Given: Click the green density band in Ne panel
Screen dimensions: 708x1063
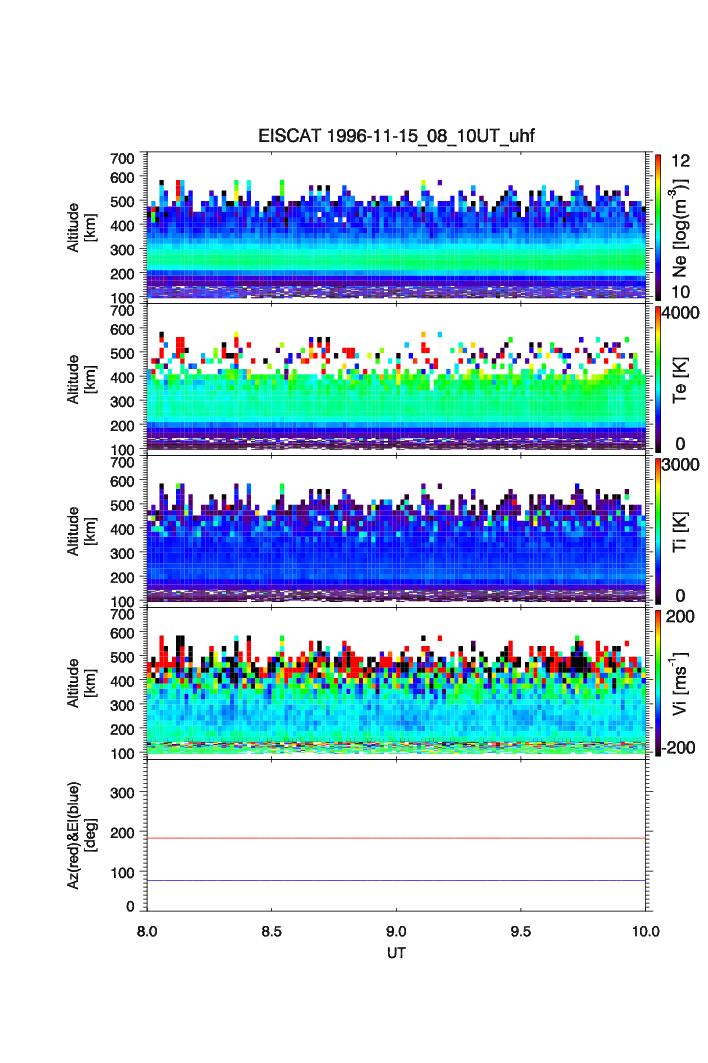Looking at the screenshot, I should click(x=397, y=262).
